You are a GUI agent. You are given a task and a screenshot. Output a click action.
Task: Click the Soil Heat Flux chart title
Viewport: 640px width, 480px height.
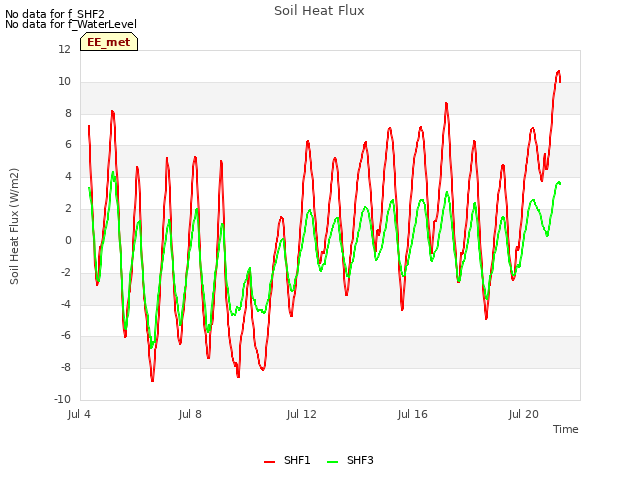(x=319, y=11)
